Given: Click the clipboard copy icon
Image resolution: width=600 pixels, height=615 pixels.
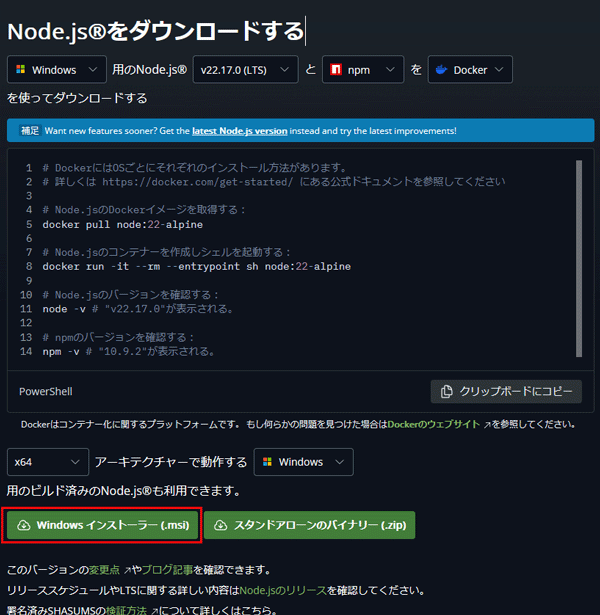Looking at the screenshot, I should (446, 391).
